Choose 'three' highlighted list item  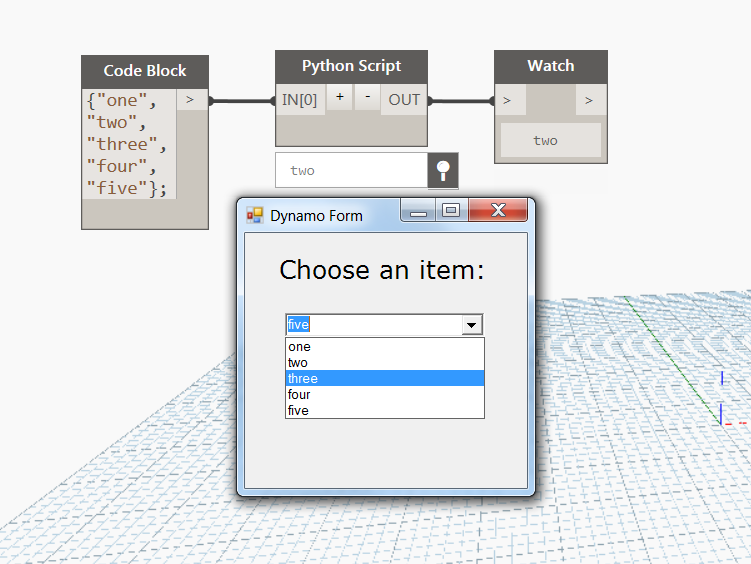(x=385, y=378)
